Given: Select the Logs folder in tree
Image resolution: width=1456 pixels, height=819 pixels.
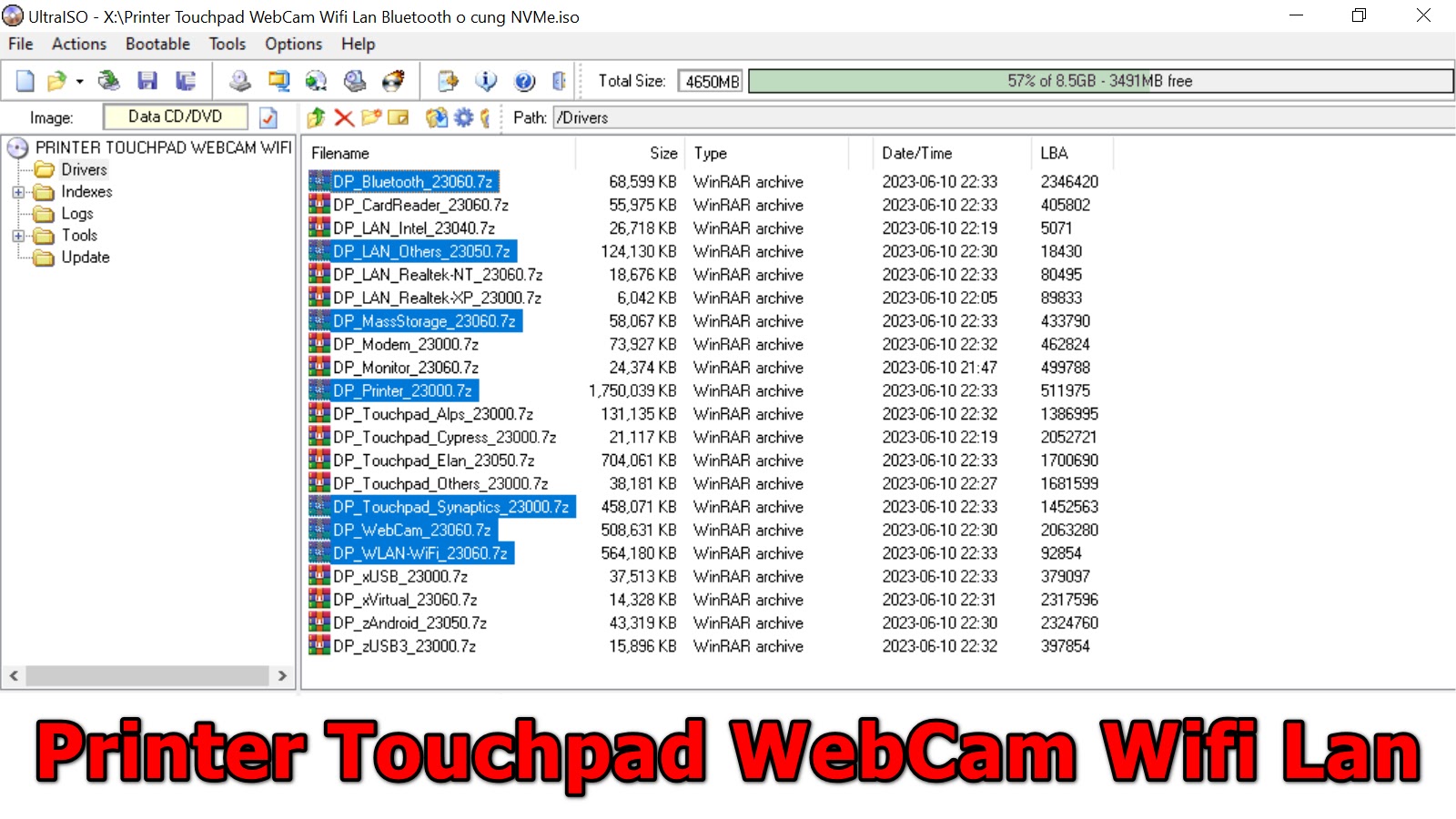Looking at the screenshot, I should 77,214.
